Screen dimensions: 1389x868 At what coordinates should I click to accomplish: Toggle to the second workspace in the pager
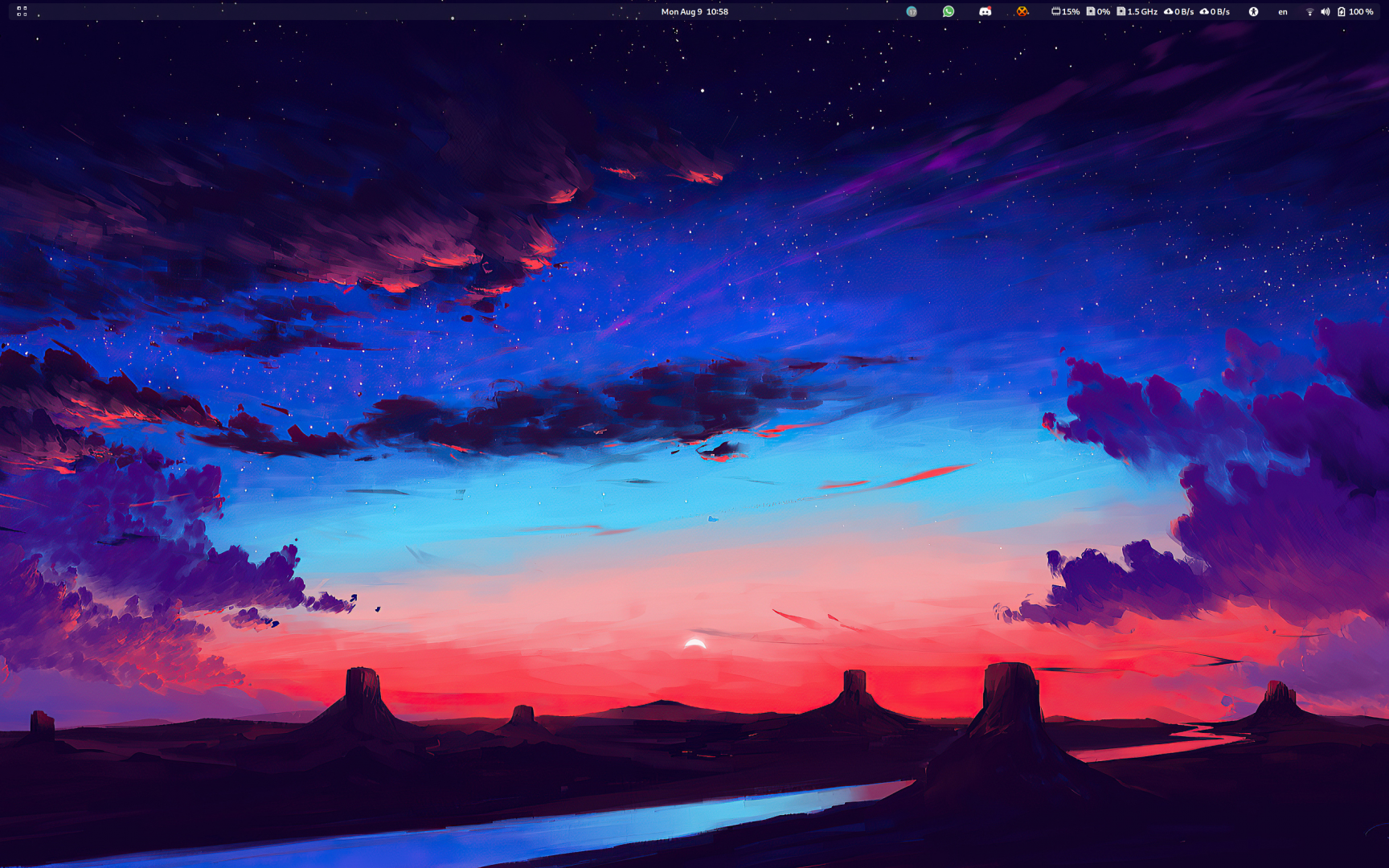25,8
